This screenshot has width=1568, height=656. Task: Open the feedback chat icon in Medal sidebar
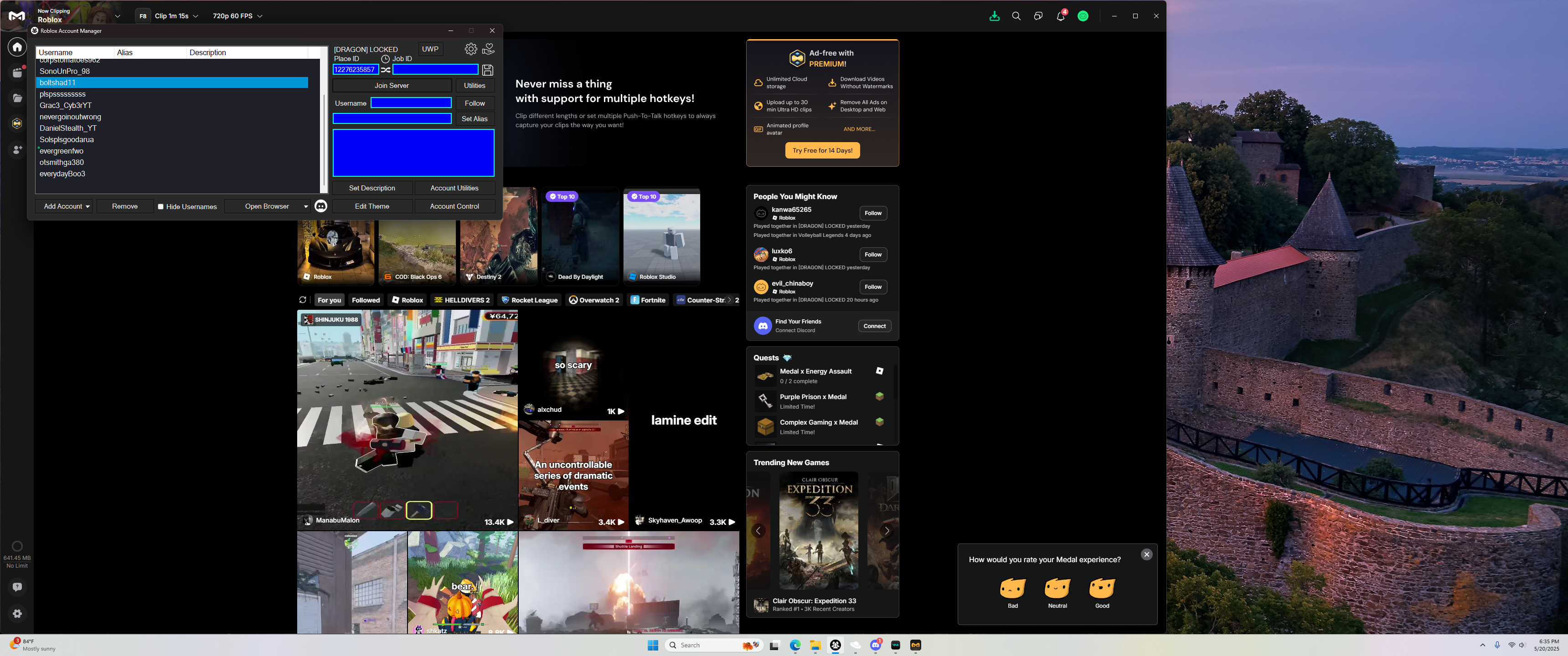coord(17,587)
